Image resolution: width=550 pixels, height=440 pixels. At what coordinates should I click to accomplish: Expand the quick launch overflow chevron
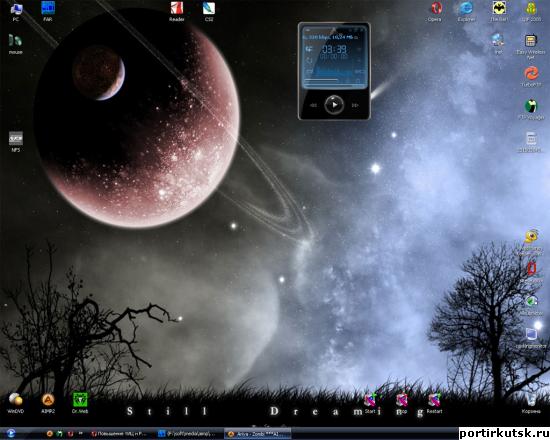coord(81,434)
